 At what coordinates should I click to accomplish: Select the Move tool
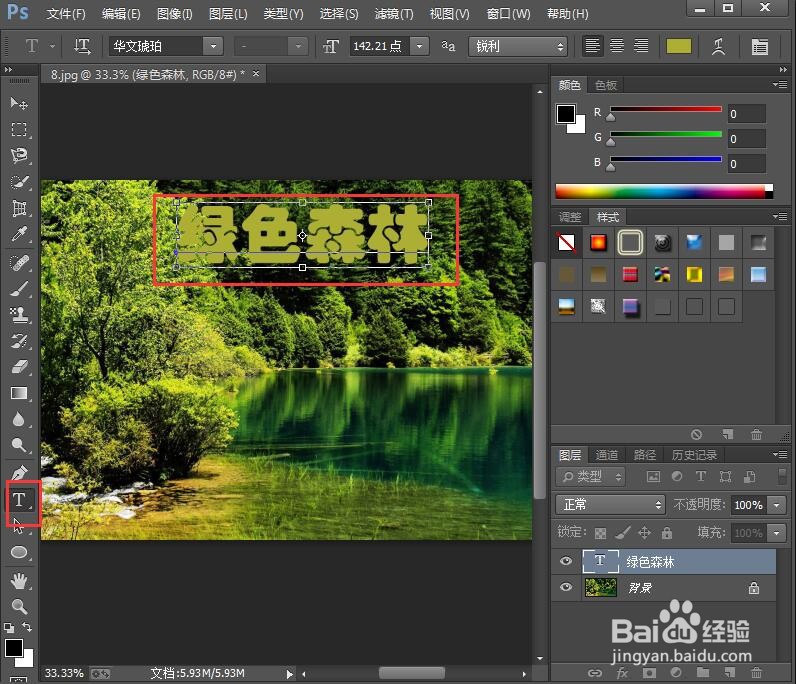click(19, 103)
